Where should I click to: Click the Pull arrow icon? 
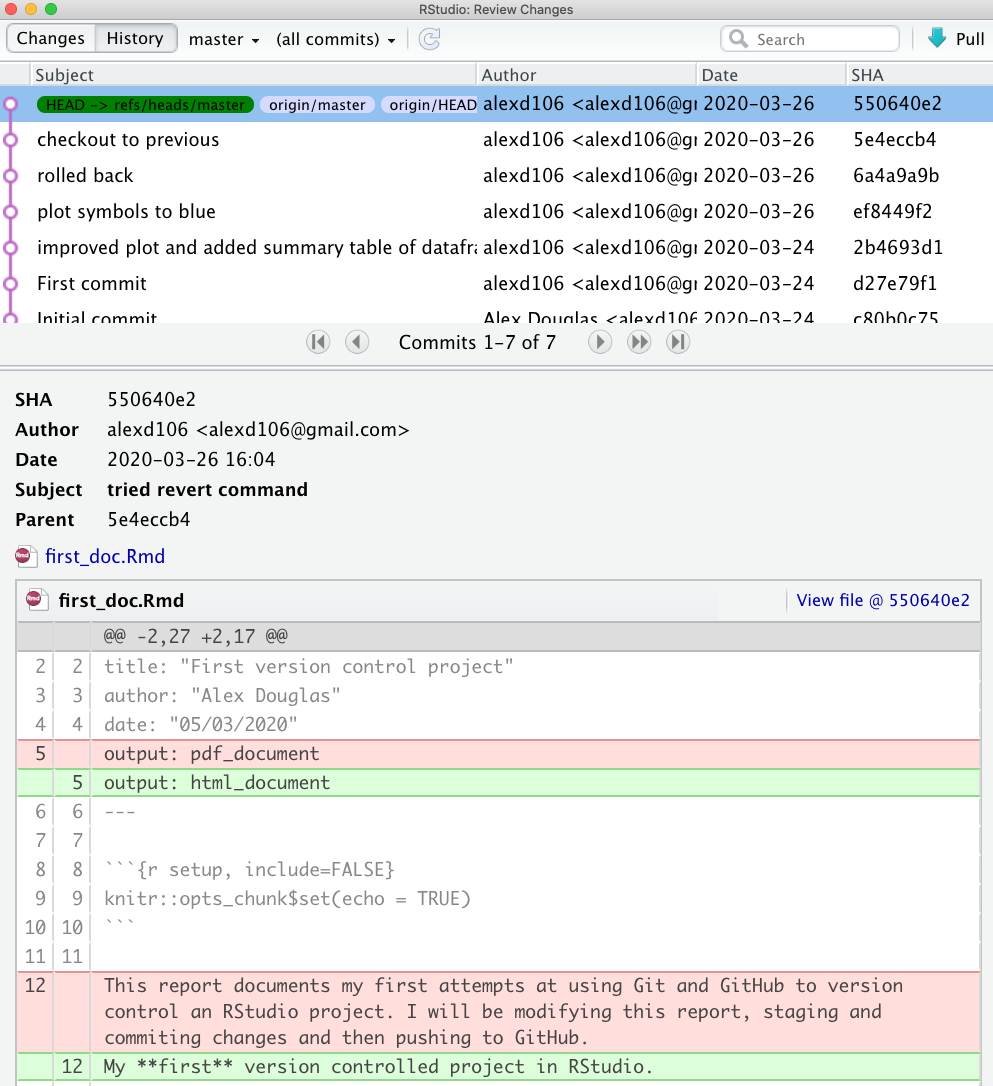937,39
